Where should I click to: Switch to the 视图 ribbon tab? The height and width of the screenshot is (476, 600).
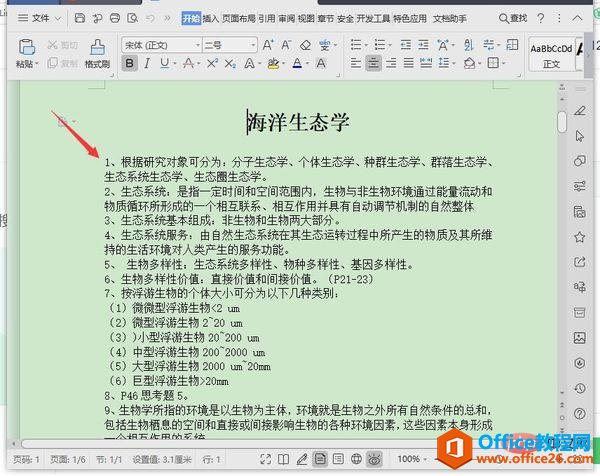pos(306,18)
